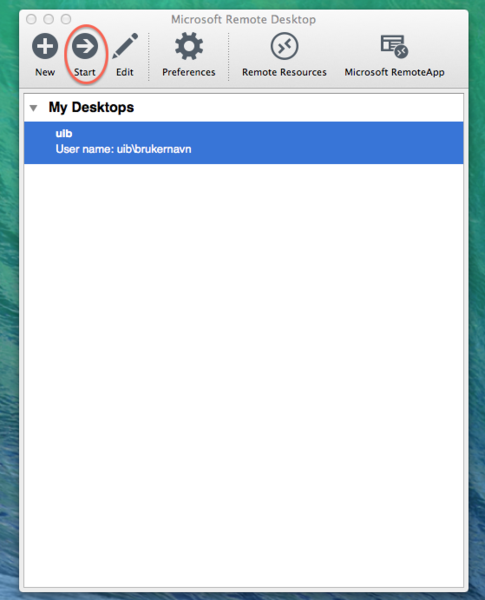
Task: Open Preferences via the gear icon
Action: tap(189, 46)
